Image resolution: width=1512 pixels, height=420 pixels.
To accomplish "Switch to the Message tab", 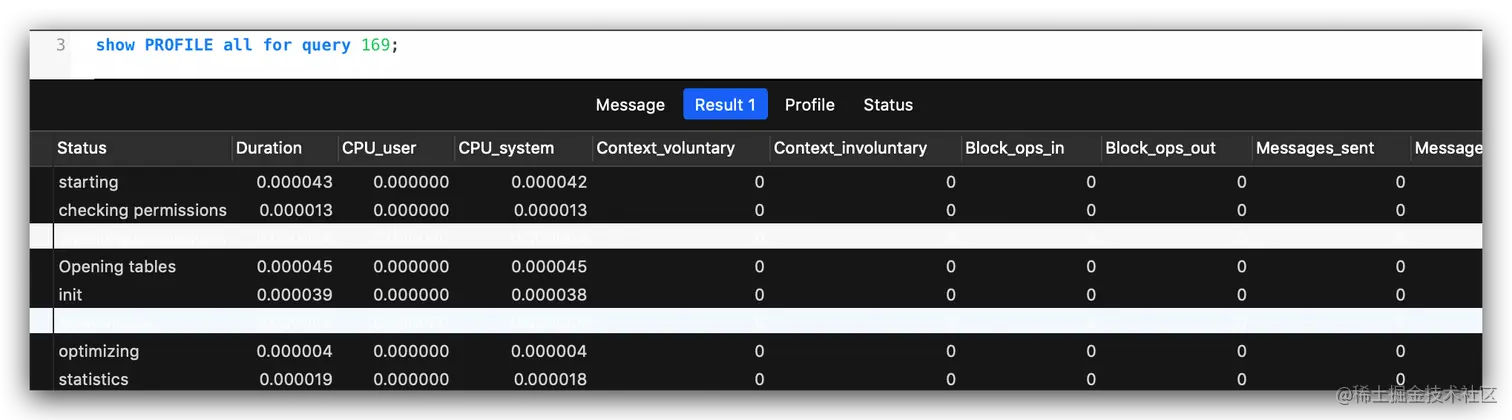I will coord(630,105).
